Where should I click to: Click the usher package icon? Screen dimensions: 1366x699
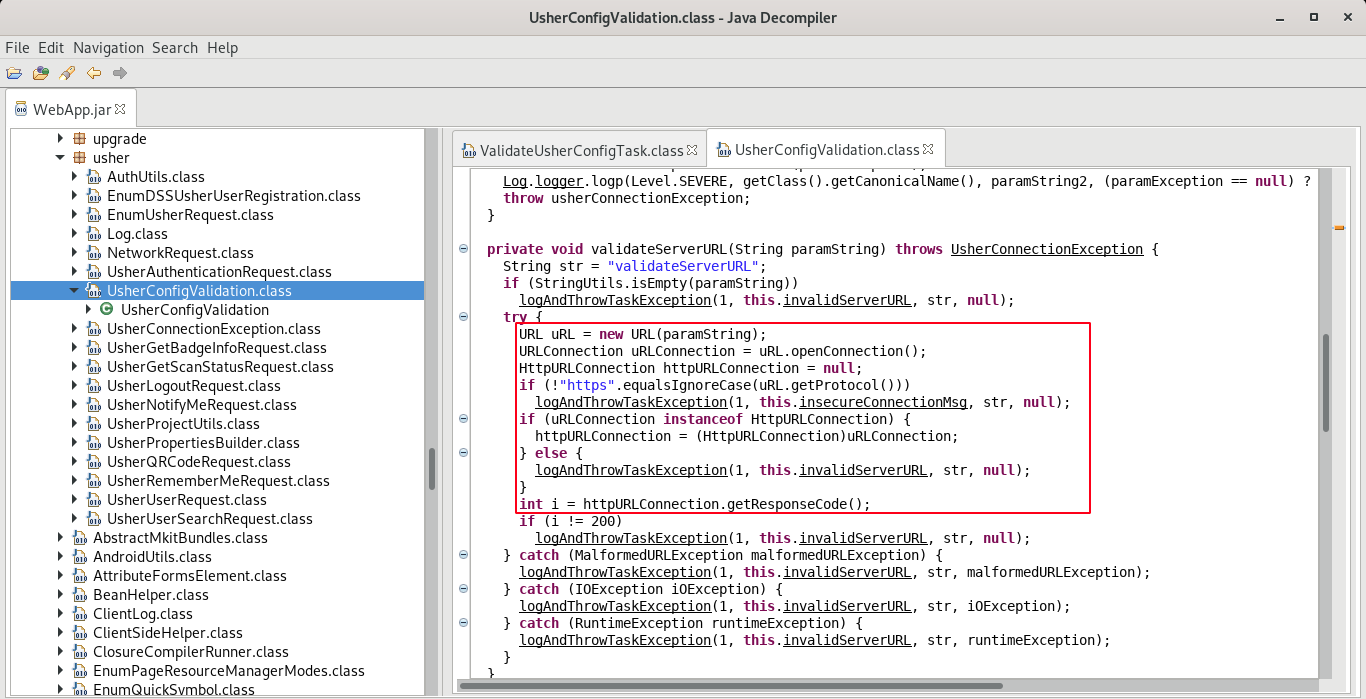point(80,158)
